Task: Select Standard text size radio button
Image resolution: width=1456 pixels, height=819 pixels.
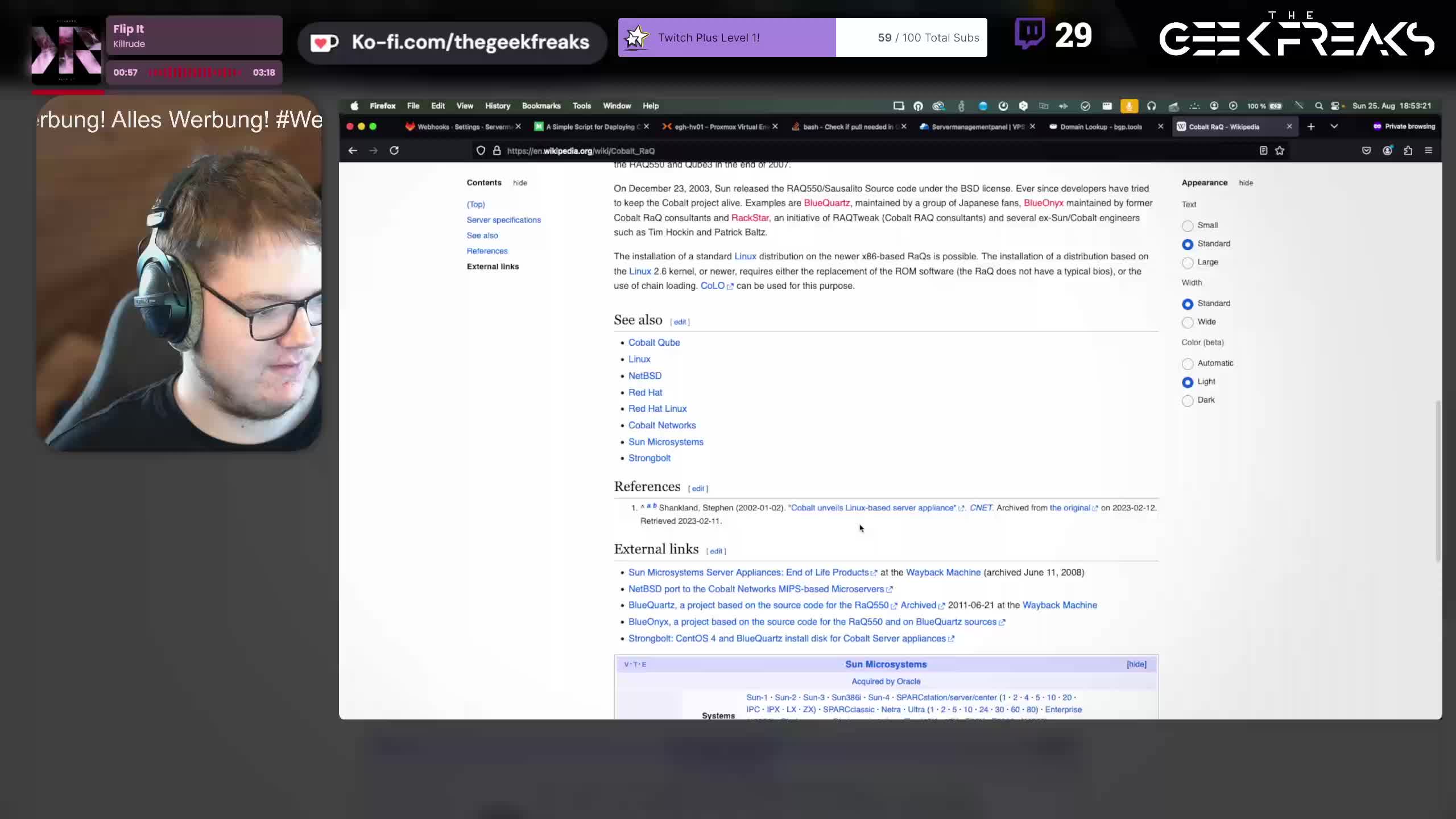Action: coord(1188,245)
